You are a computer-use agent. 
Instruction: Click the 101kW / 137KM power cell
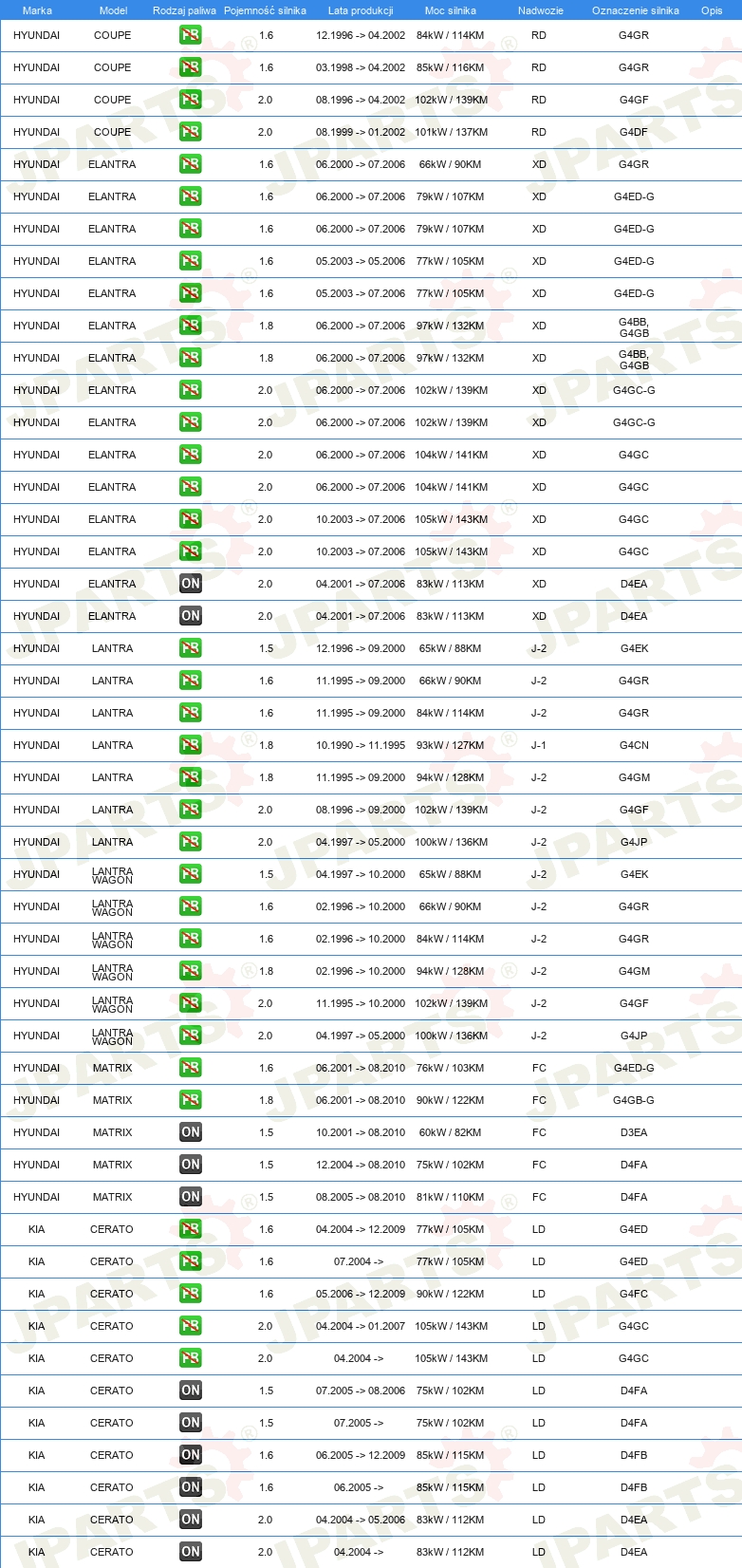point(452,132)
